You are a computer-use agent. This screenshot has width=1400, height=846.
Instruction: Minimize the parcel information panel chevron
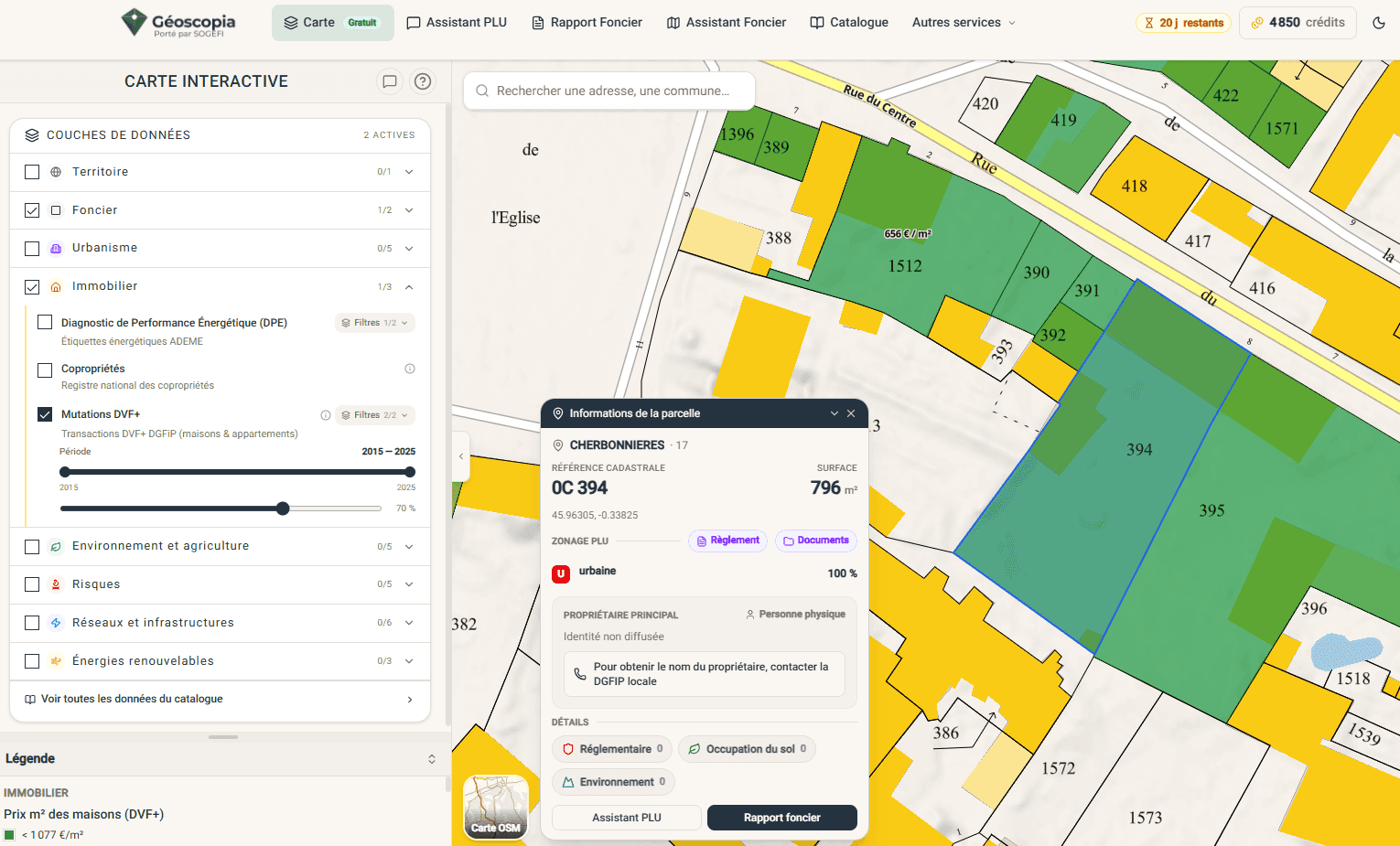pyautogui.click(x=835, y=413)
